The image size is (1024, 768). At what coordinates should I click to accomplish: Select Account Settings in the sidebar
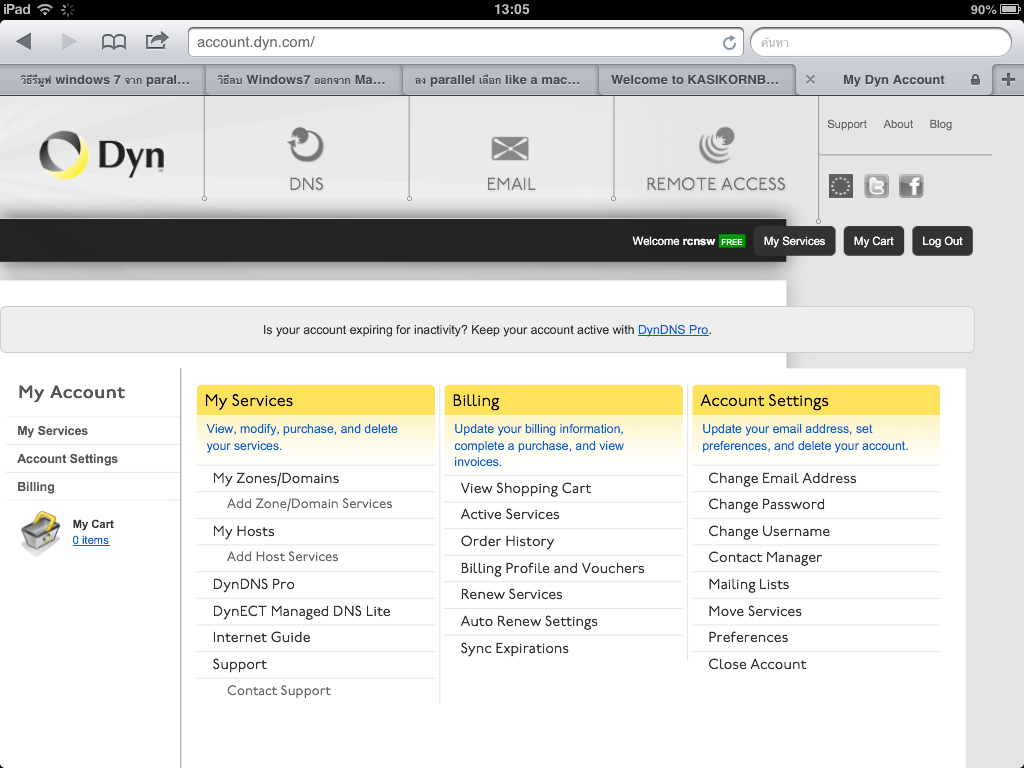[x=67, y=459]
